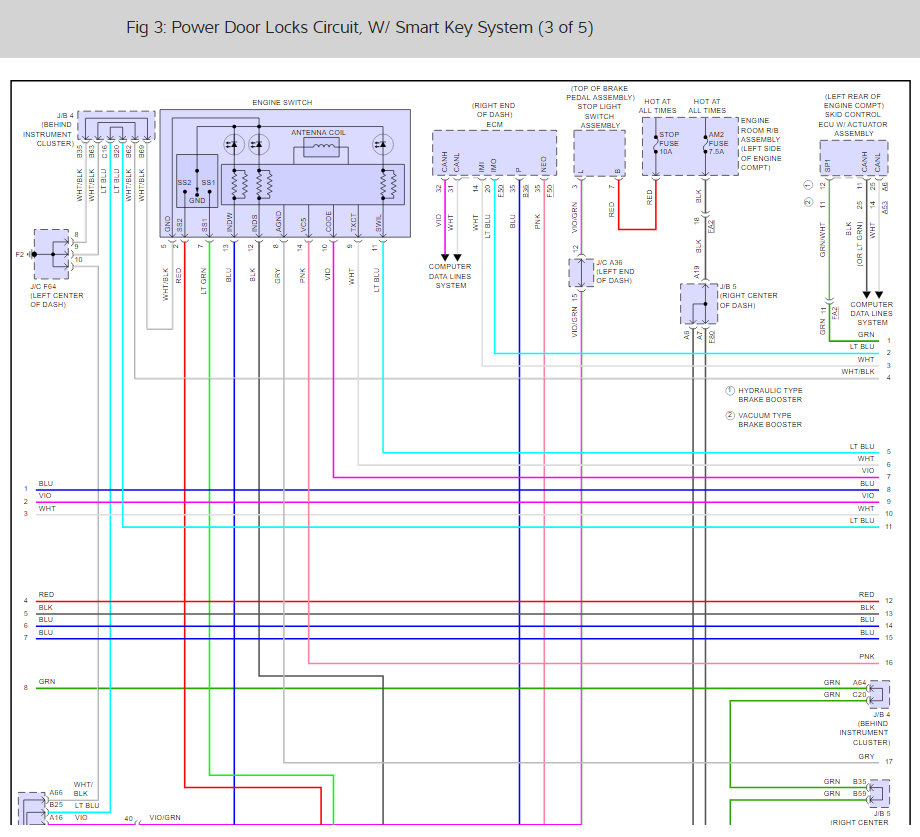Select the J/B 5 box below AM2 fuse
Screen dimensions: 920x837
coord(699,303)
